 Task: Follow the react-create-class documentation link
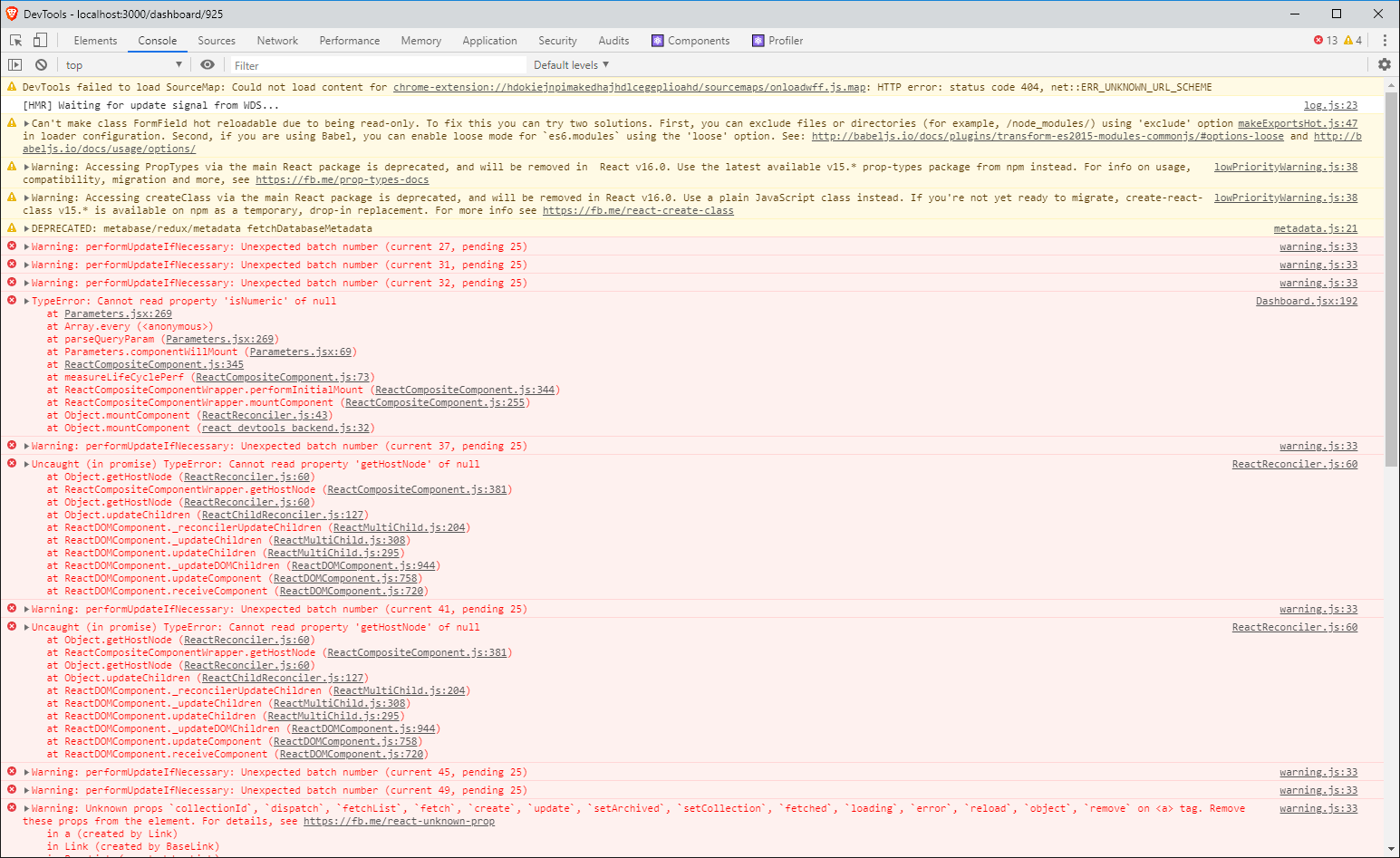click(637, 210)
